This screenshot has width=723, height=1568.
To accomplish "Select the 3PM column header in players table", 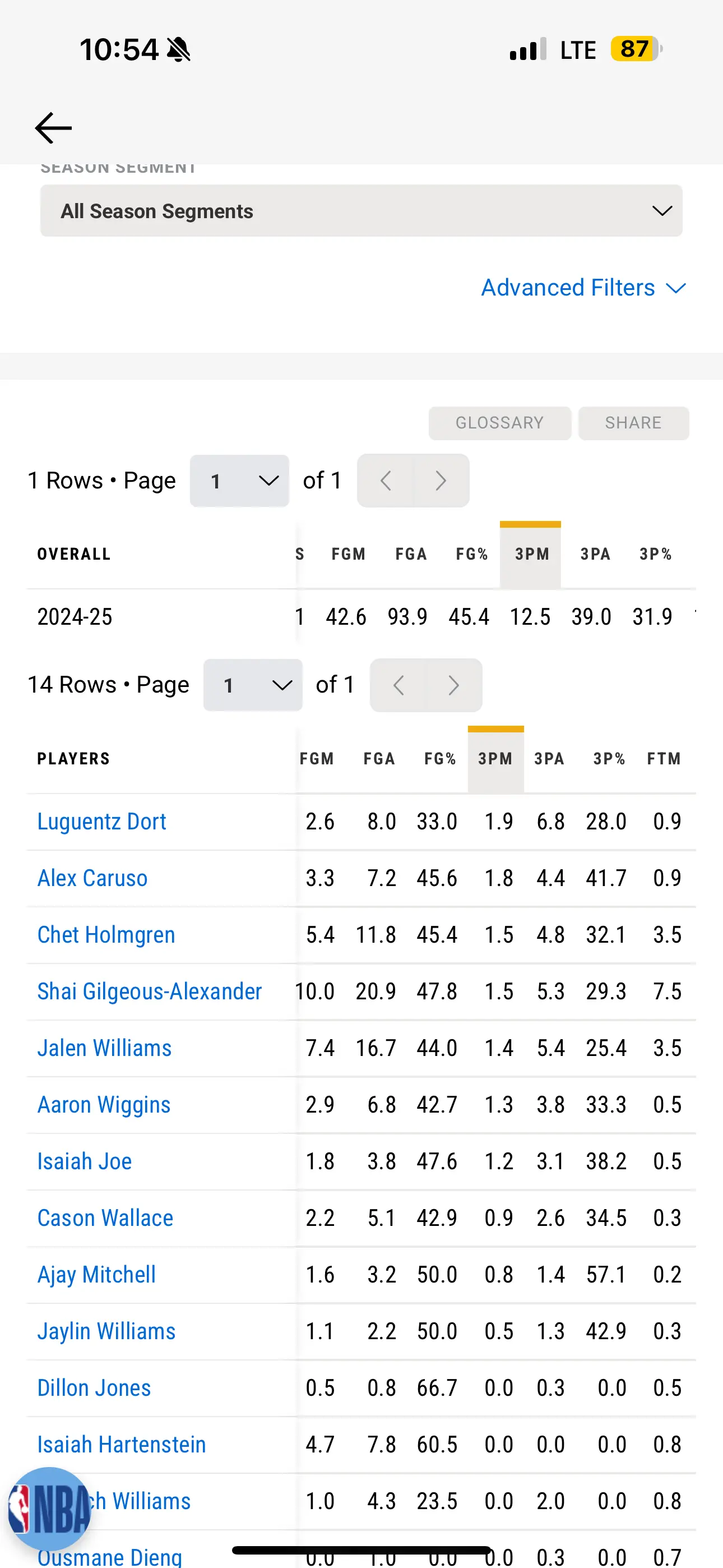I will click(x=495, y=758).
